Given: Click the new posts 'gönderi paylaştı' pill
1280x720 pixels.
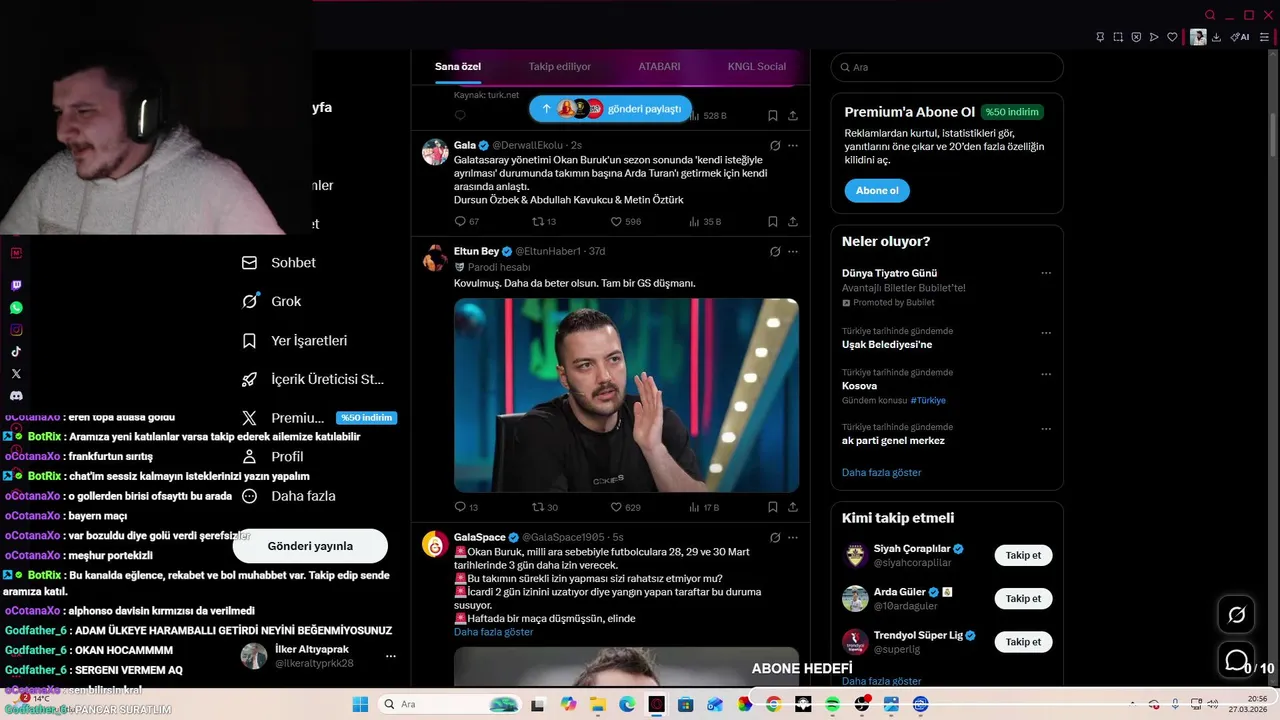Looking at the screenshot, I should (x=611, y=109).
